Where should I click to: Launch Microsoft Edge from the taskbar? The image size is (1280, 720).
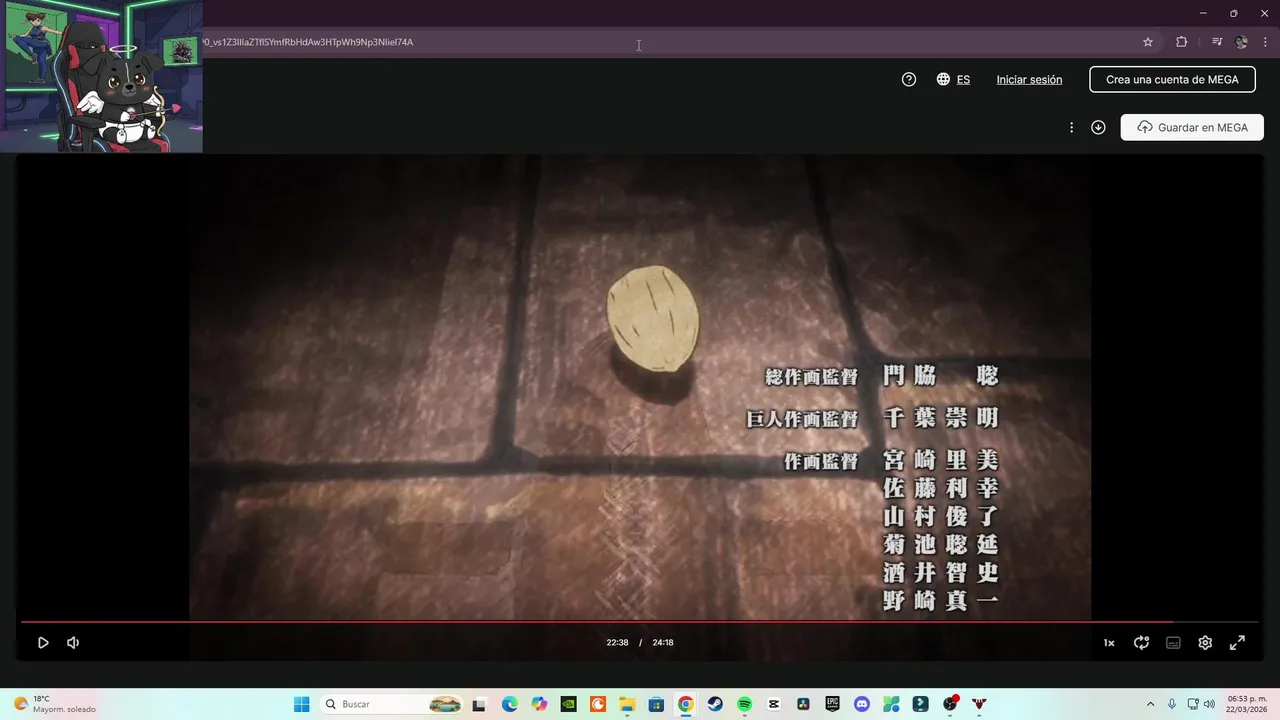point(509,704)
